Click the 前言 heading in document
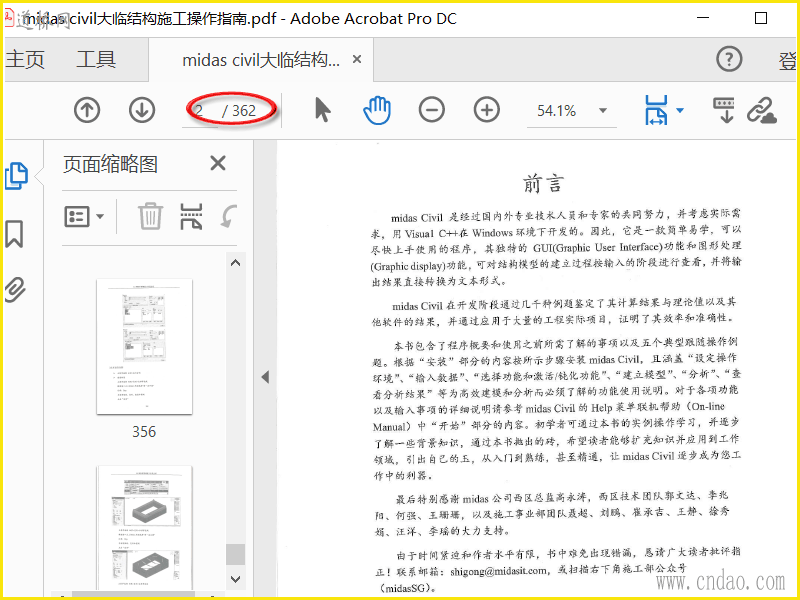Screen dimensions: 800x600 543,184
